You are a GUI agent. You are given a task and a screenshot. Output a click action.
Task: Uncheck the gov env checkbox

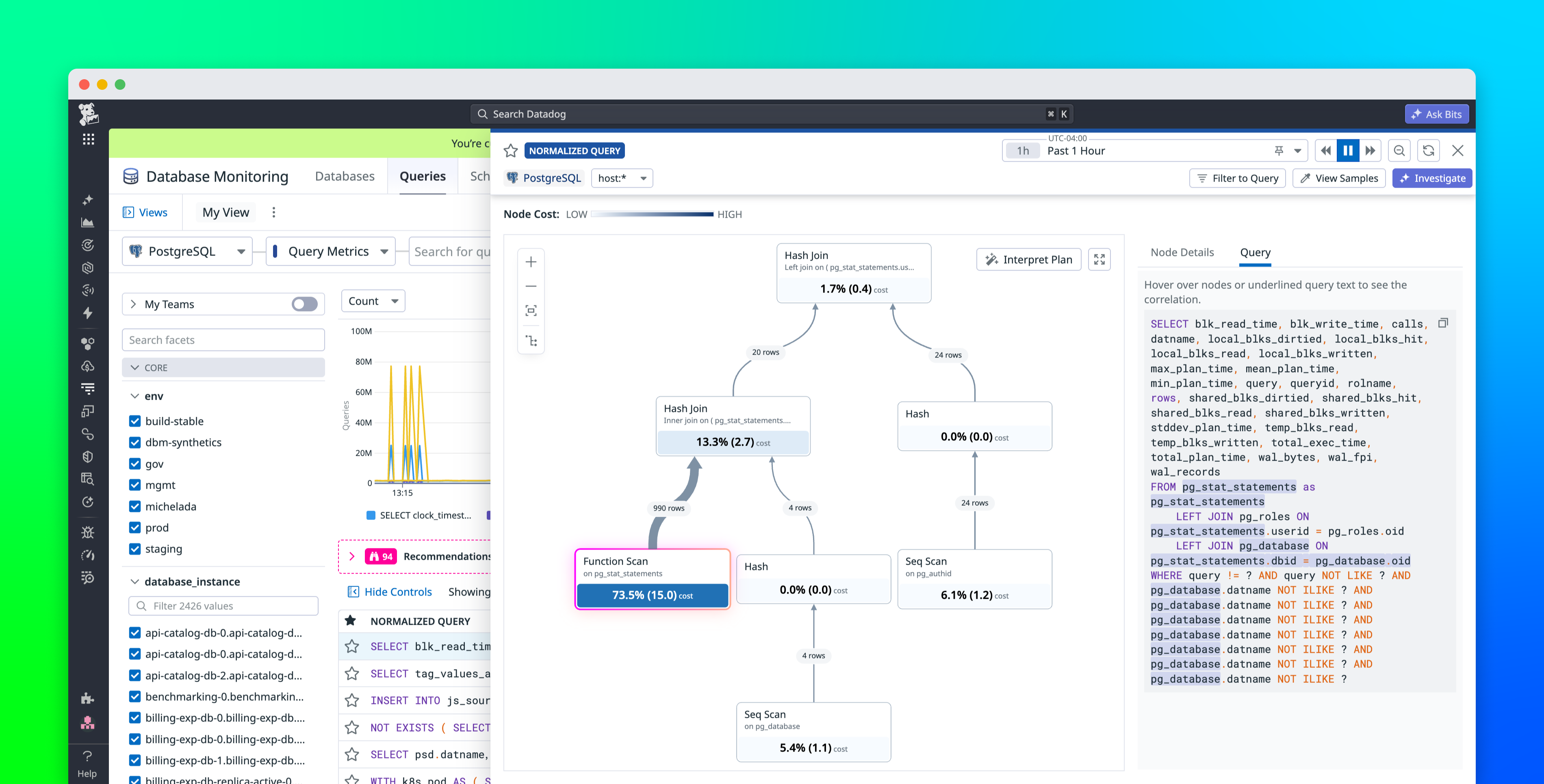[135, 464]
